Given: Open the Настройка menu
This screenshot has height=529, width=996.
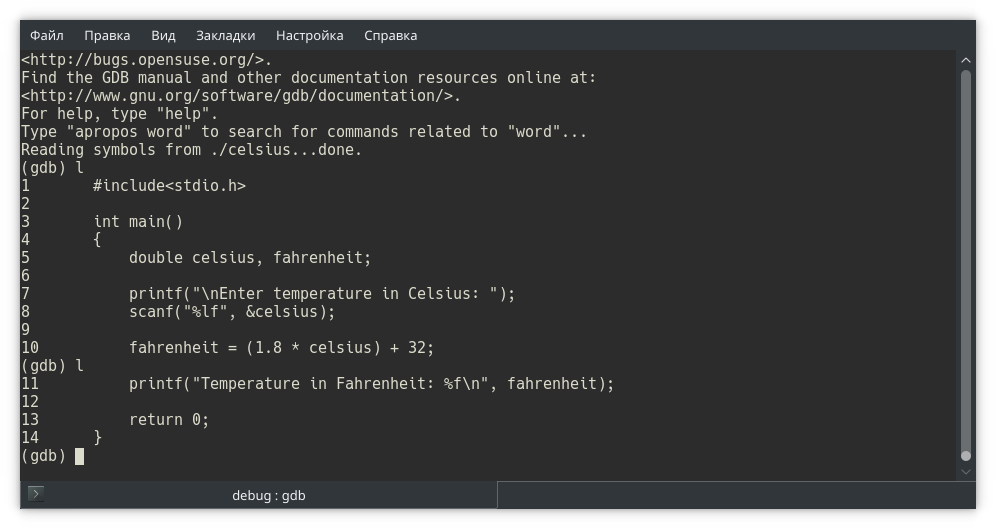Looking at the screenshot, I should 309,35.
